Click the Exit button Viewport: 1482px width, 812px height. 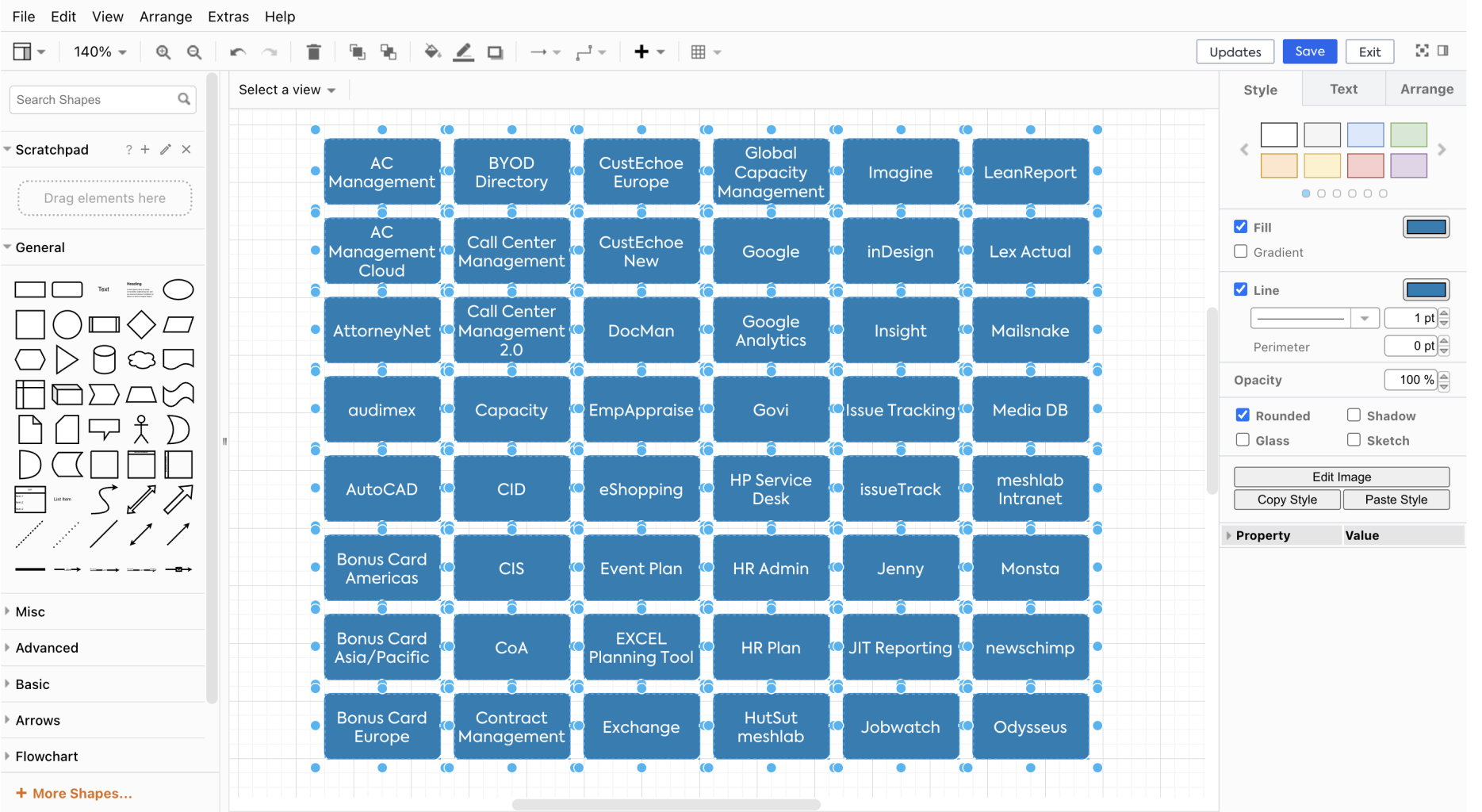[1369, 52]
